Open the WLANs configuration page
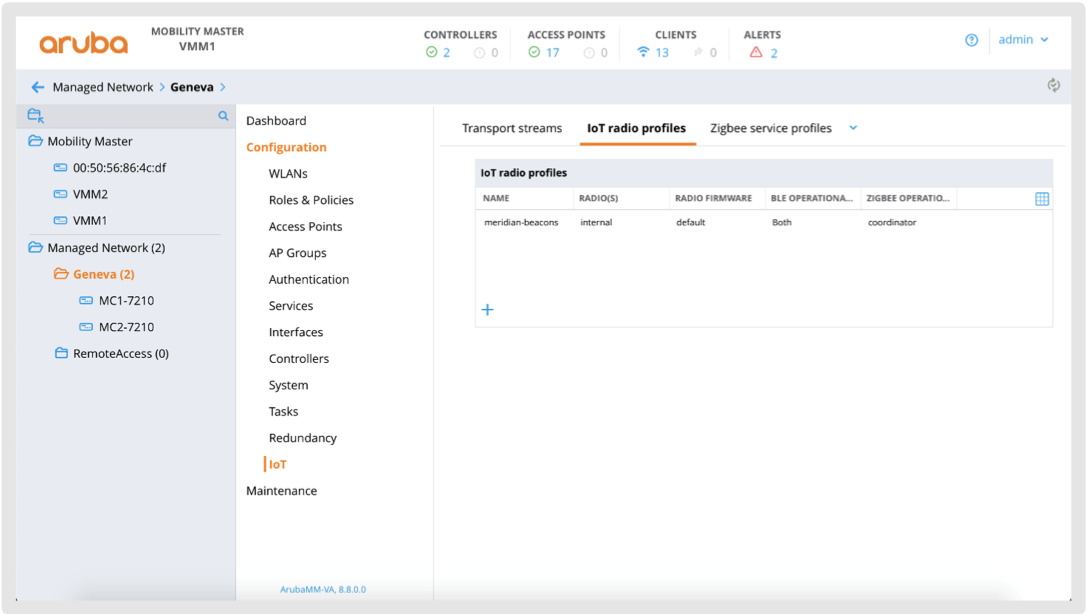 coord(288,173)
